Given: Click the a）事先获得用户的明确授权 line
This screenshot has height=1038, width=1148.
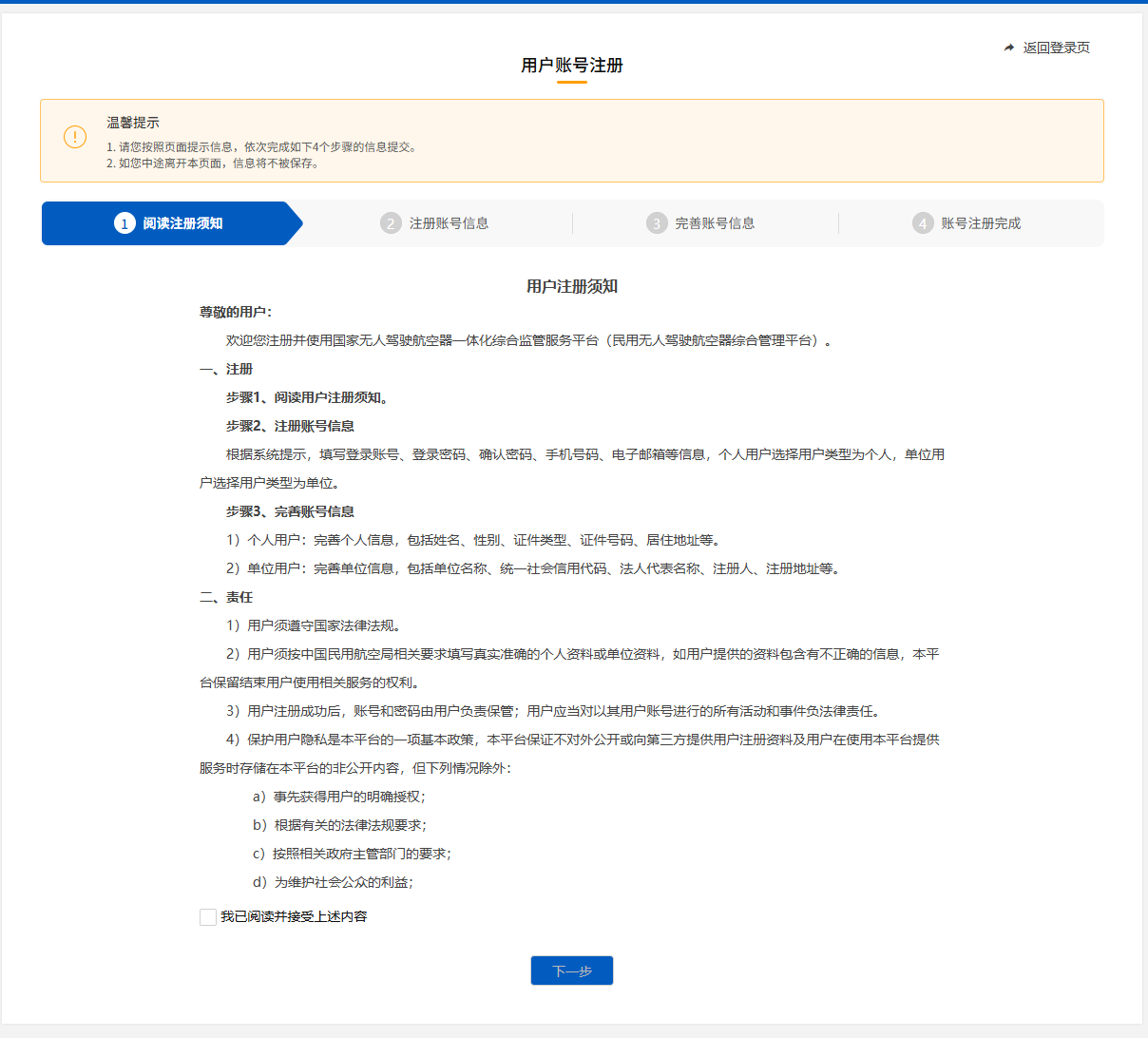Looking at the screenshot, I should click(339, 797).
